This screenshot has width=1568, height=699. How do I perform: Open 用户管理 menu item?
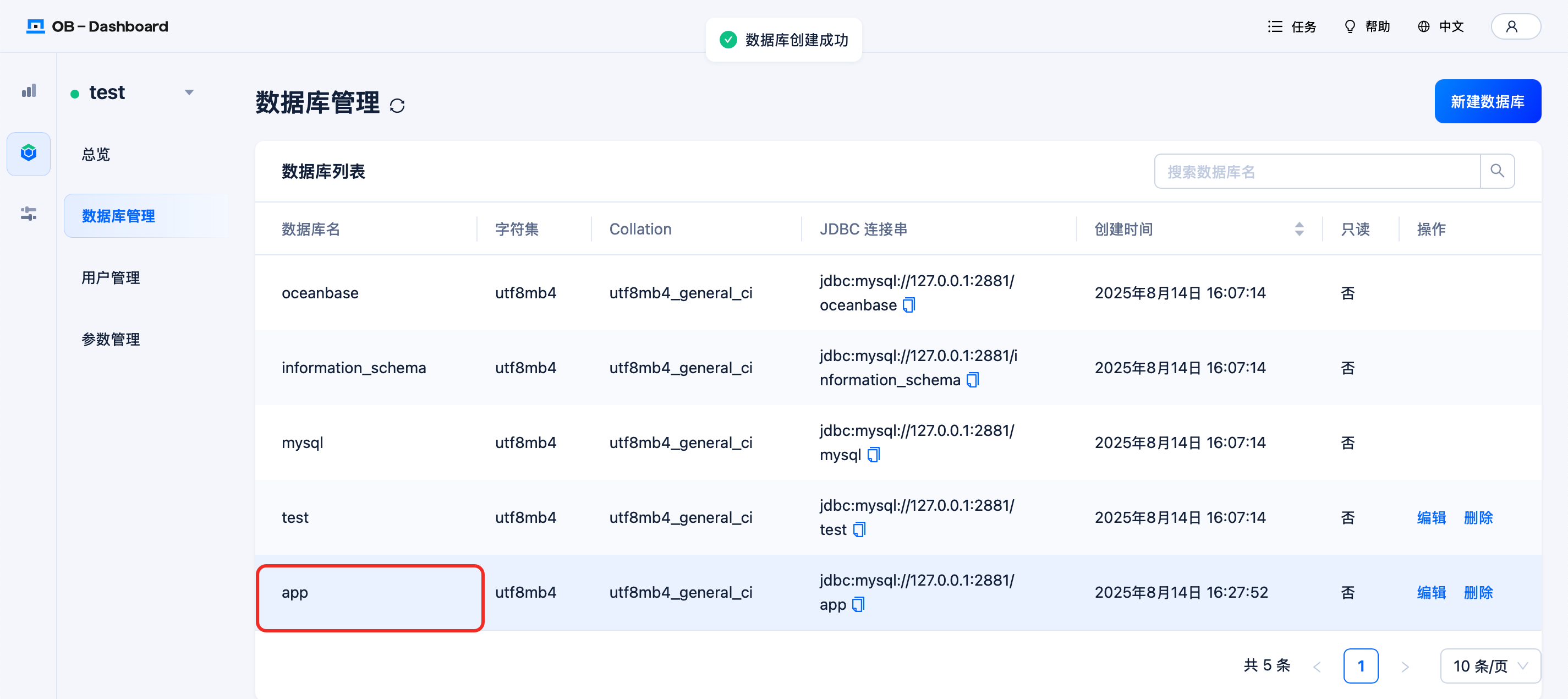click(110, 277)
